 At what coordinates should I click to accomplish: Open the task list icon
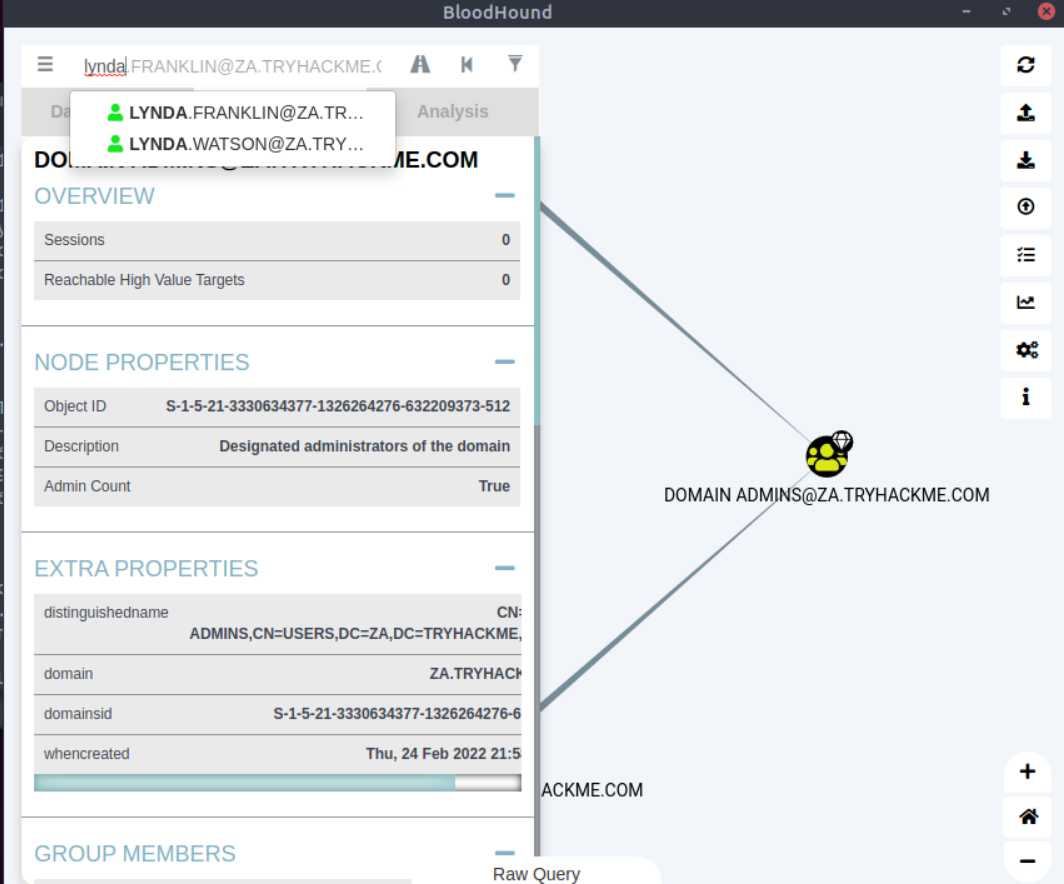[x=1025, y=254]
